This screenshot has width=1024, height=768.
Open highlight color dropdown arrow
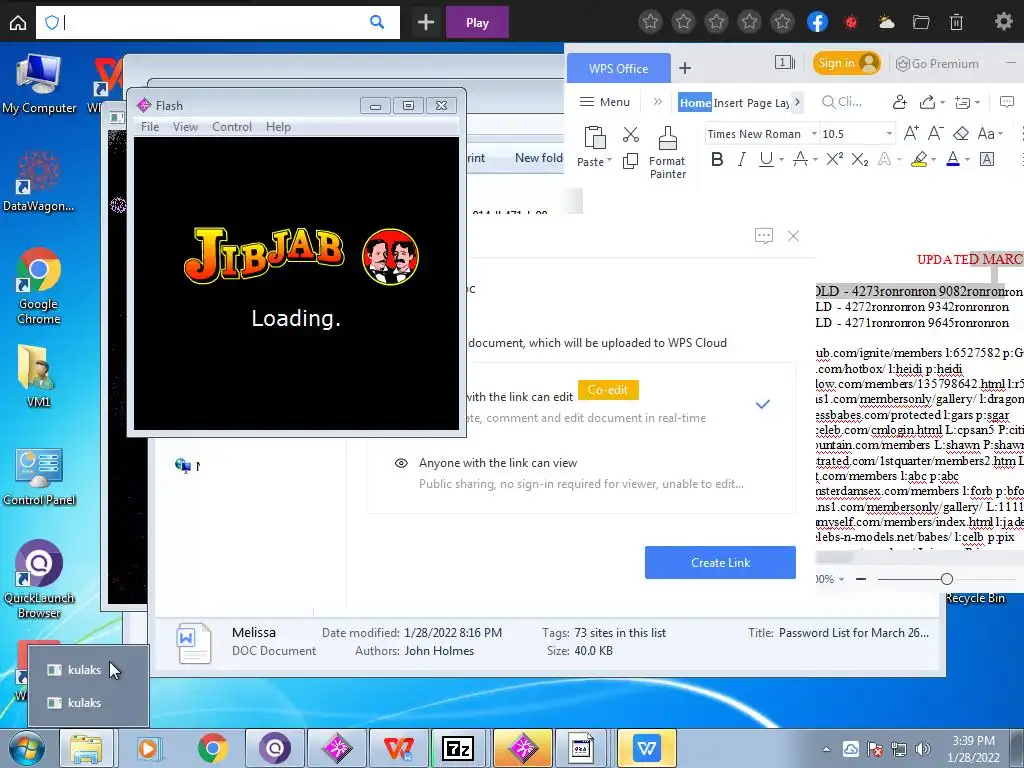point(933,159)
